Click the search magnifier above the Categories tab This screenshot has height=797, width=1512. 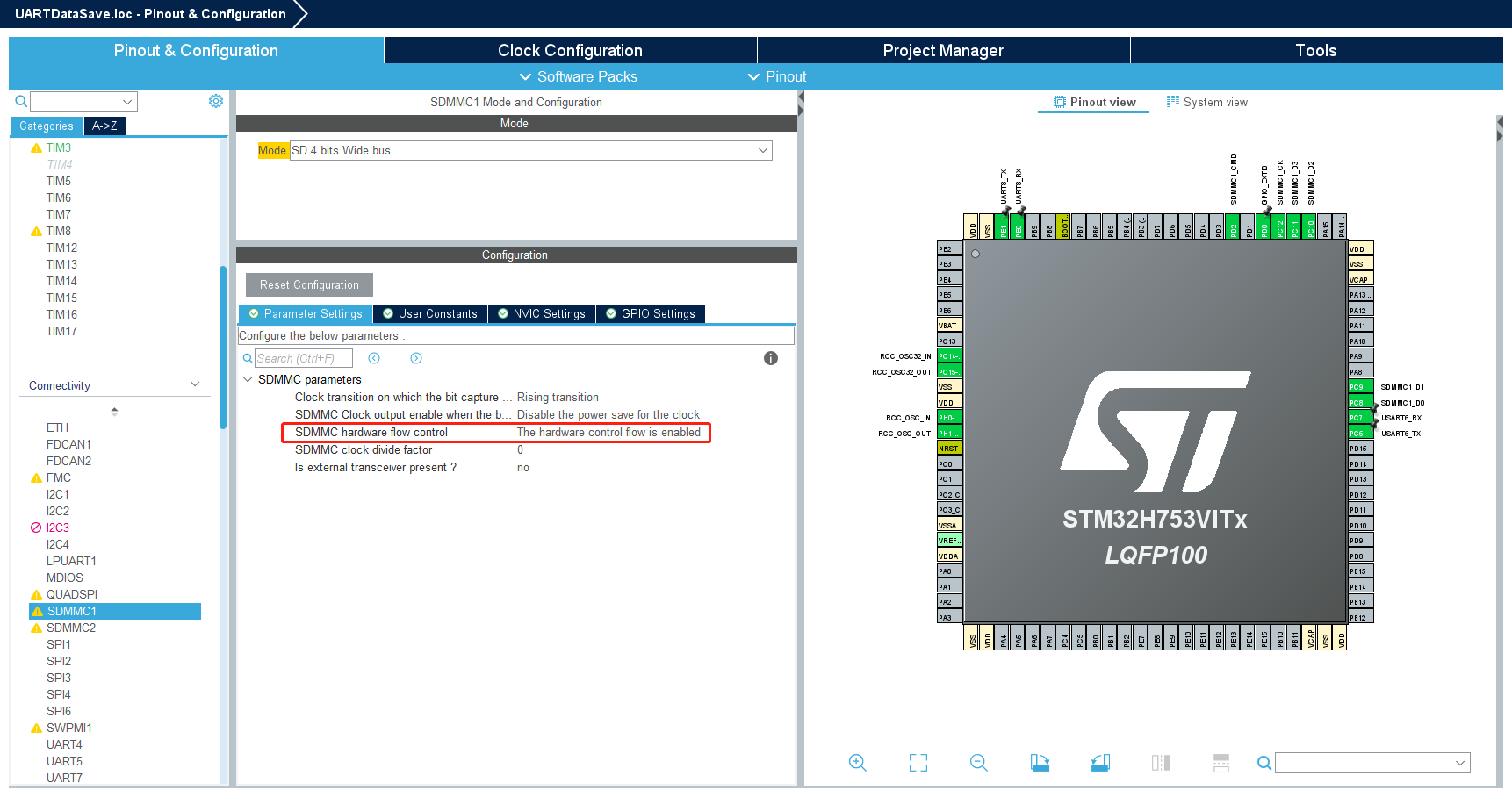tap(21, 102)
